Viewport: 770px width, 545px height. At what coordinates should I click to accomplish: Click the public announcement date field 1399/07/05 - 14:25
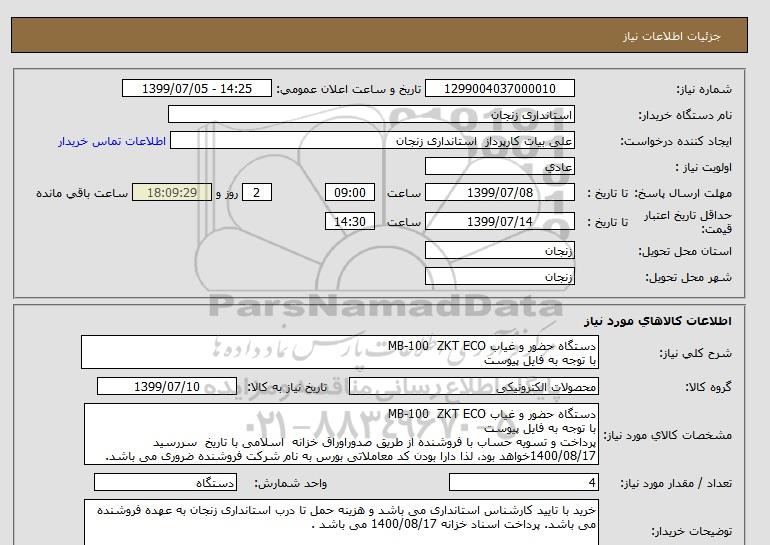pos(196,88)
